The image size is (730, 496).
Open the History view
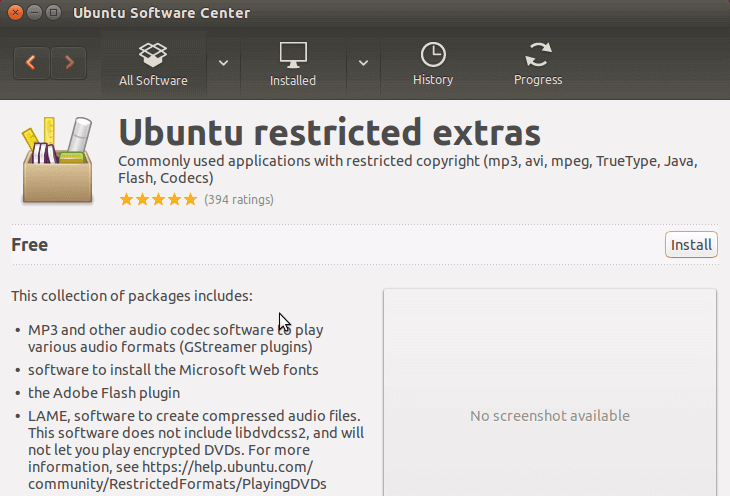[433, 64]
